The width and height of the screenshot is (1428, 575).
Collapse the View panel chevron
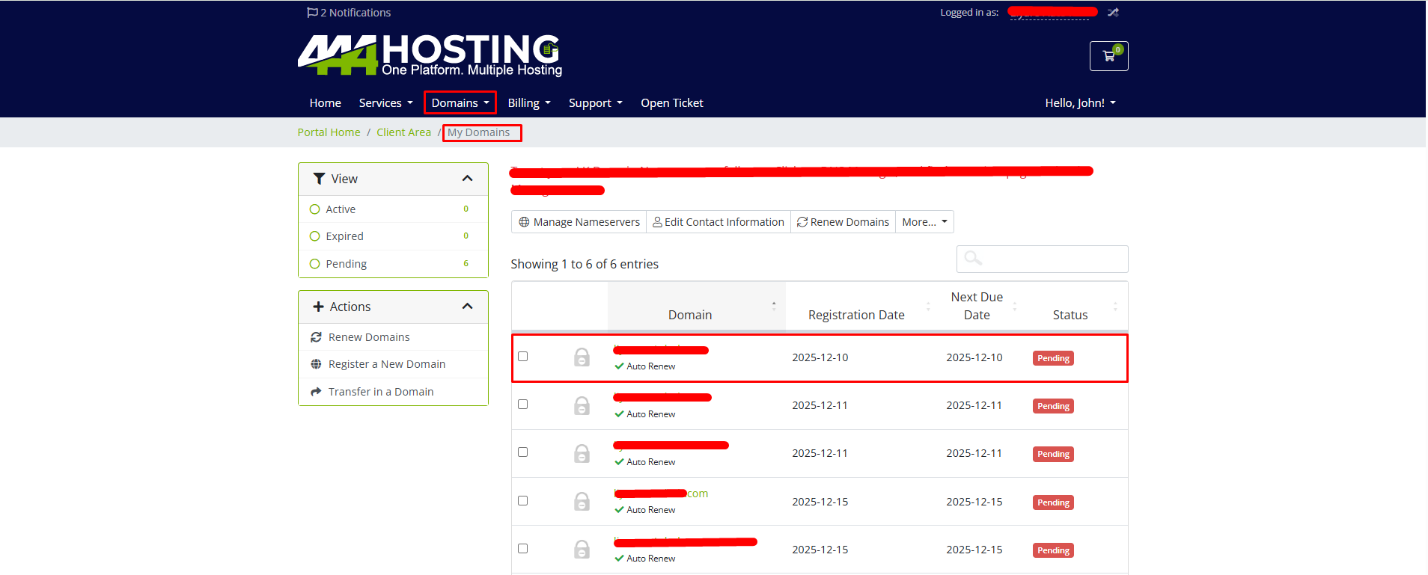click(x=467, y=179)
